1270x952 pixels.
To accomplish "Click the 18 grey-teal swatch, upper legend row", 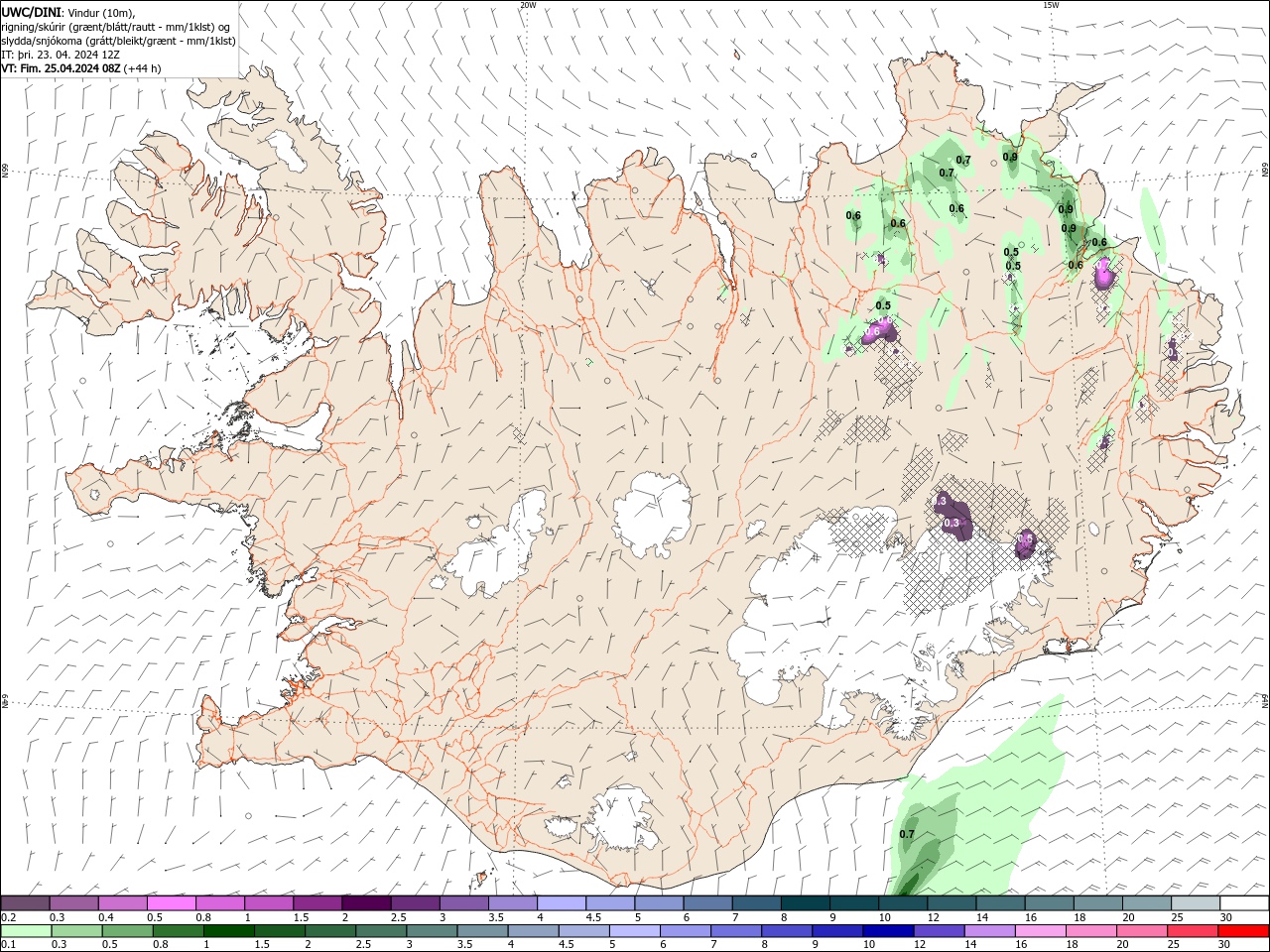I will (1097, 903).
